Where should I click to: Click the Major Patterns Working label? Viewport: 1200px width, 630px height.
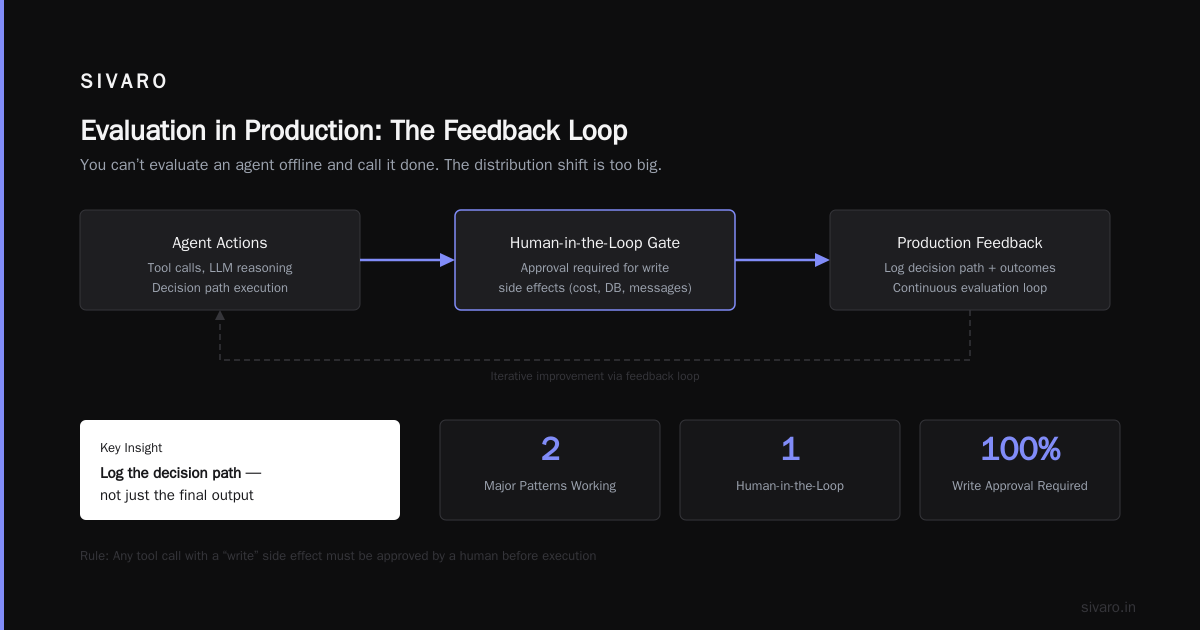(x=550, y=486)
